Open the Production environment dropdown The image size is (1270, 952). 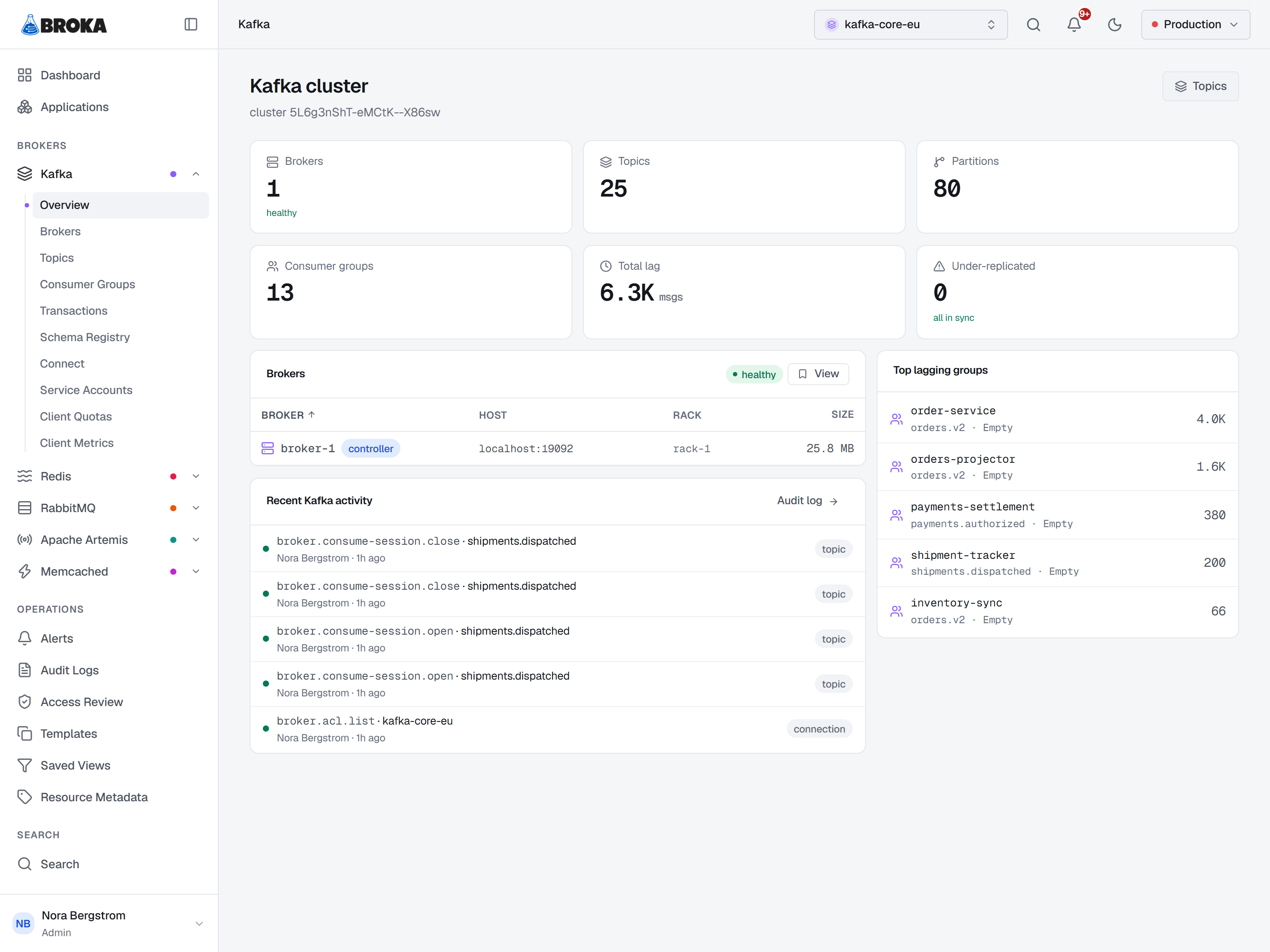coord(1195,24)
